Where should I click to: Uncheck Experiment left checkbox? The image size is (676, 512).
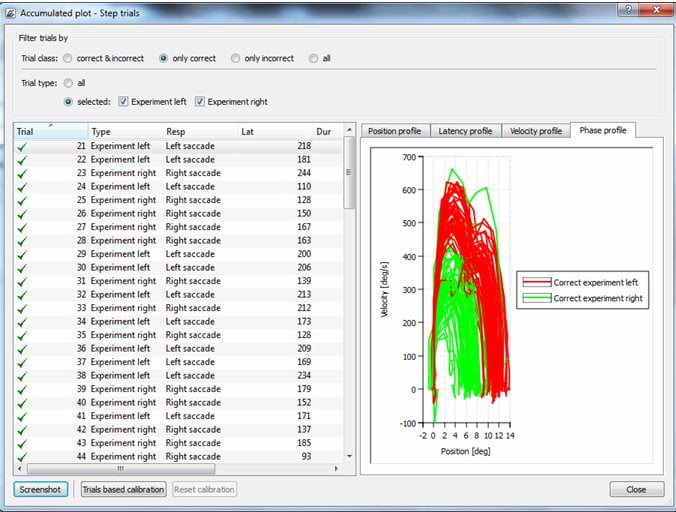(x=123, y=102)
